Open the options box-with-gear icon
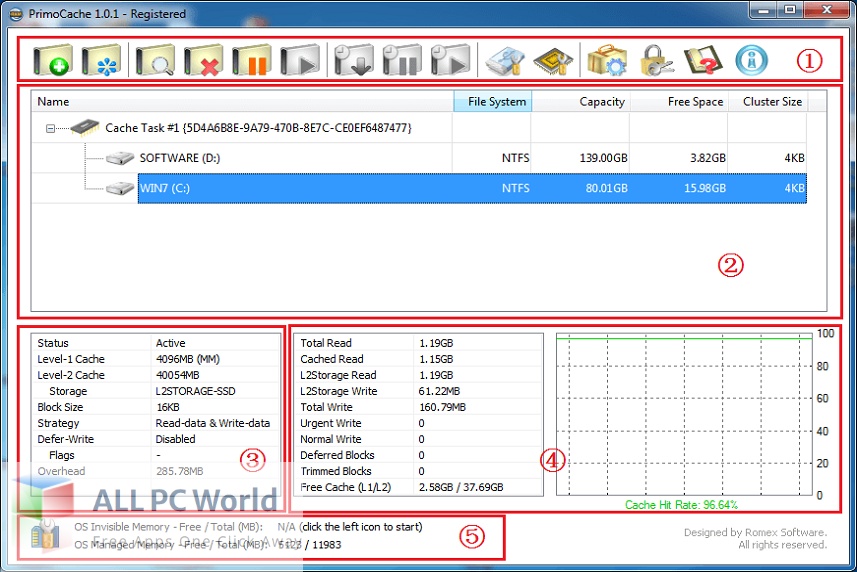The image size is (857, 572). coord(606,60)
